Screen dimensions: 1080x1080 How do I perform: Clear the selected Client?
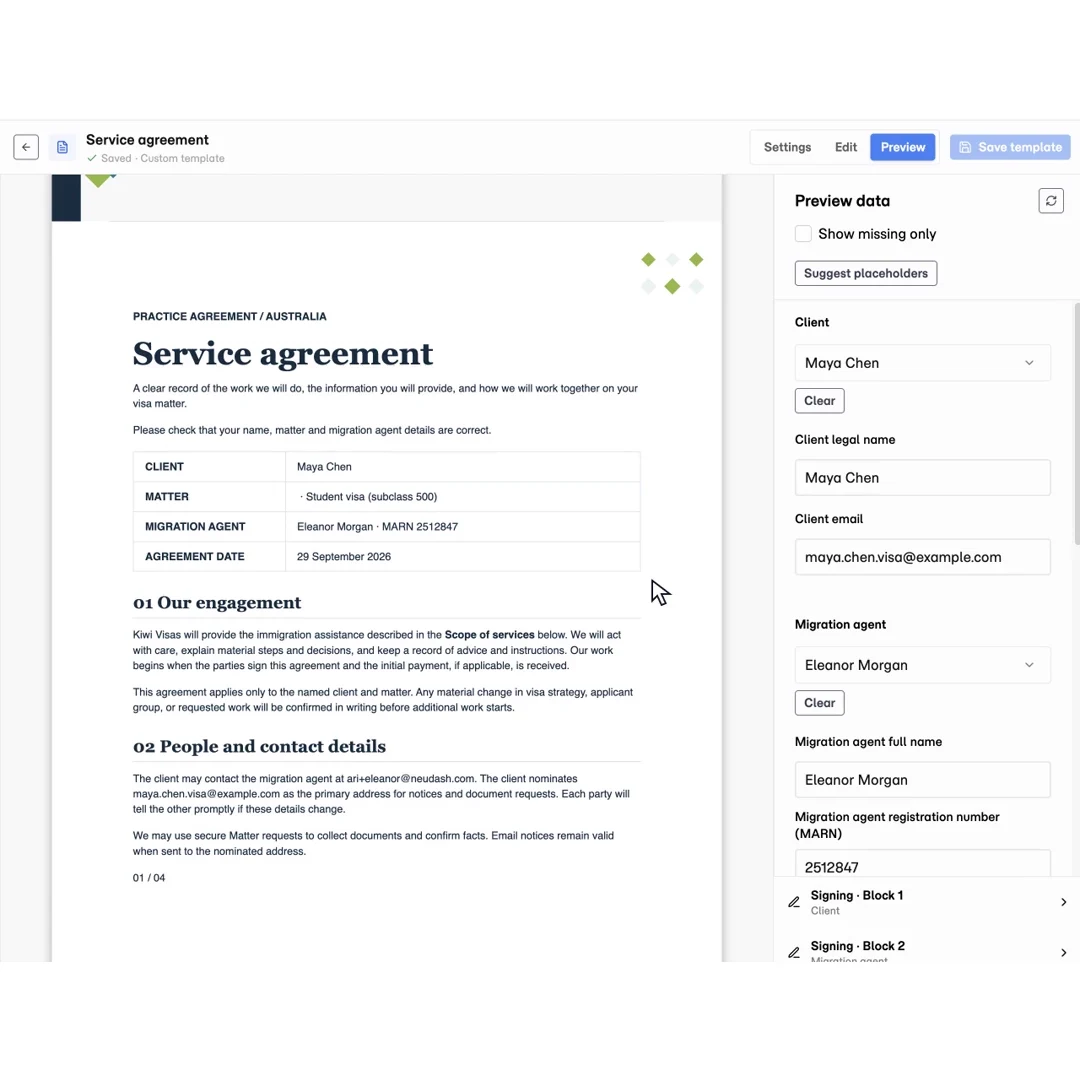pos(819,401)
